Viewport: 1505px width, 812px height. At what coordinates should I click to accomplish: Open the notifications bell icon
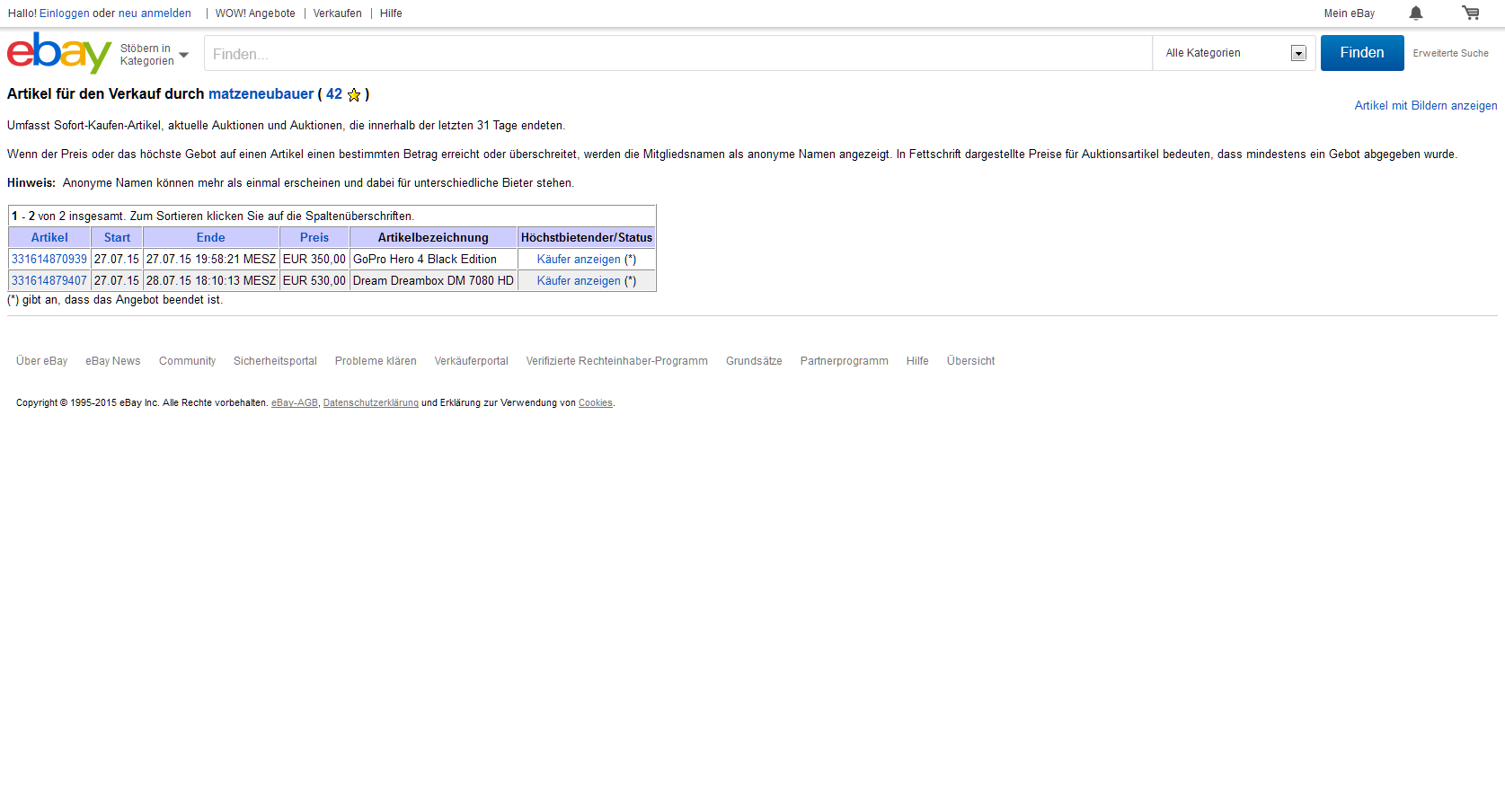[1416, 13]
